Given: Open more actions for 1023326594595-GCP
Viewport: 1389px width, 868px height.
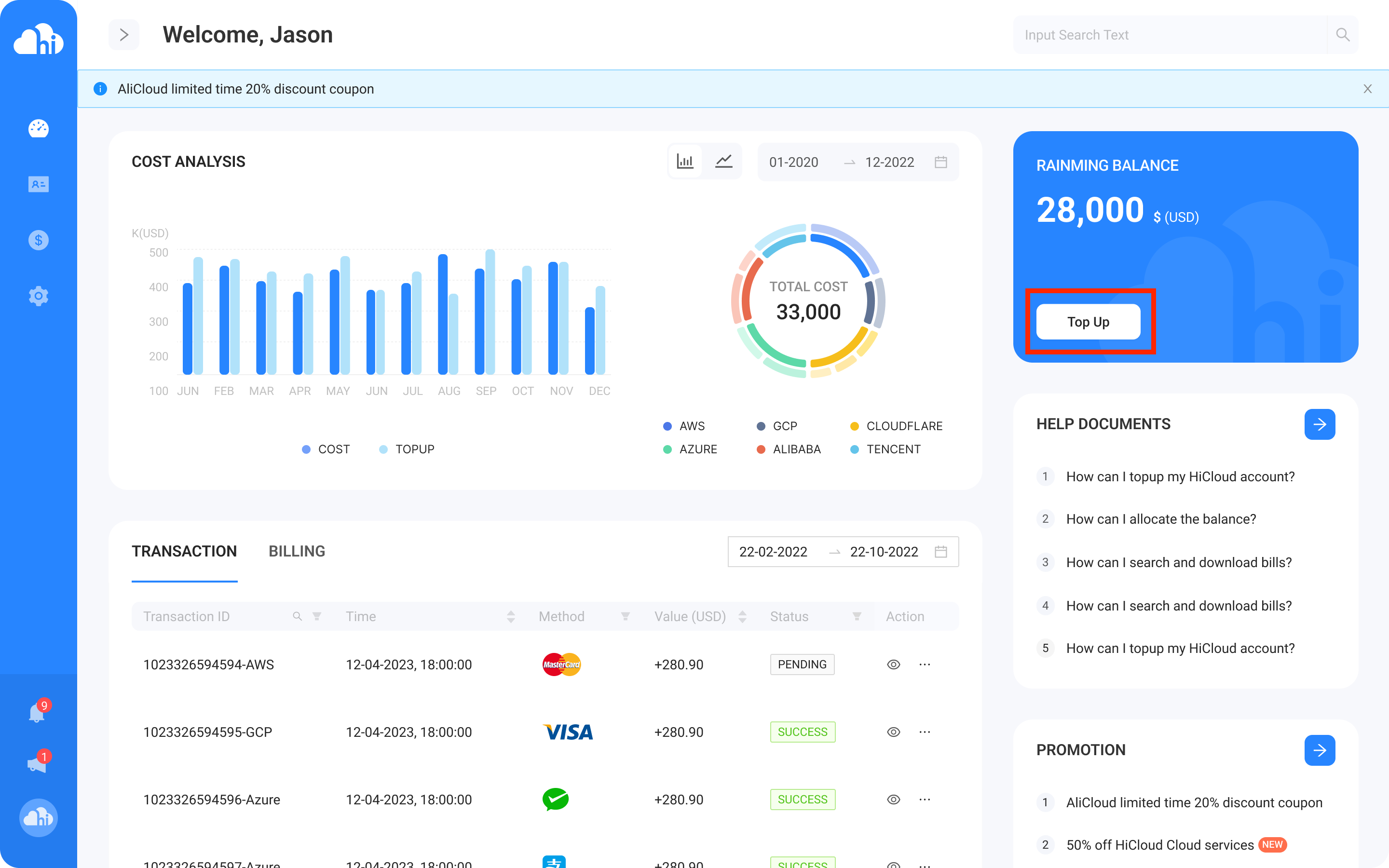Looking at the screenshot, I should [925, 732].
